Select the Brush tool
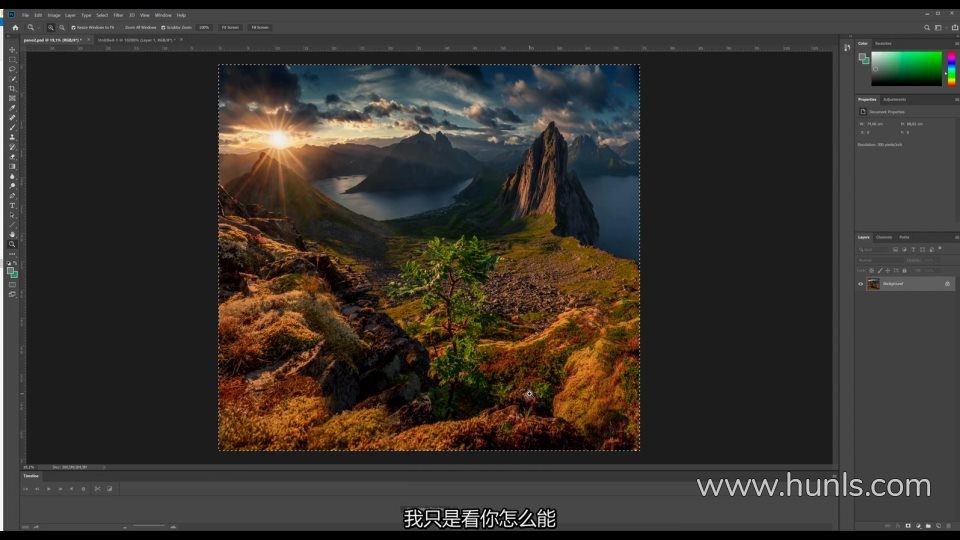 (12, 127)
